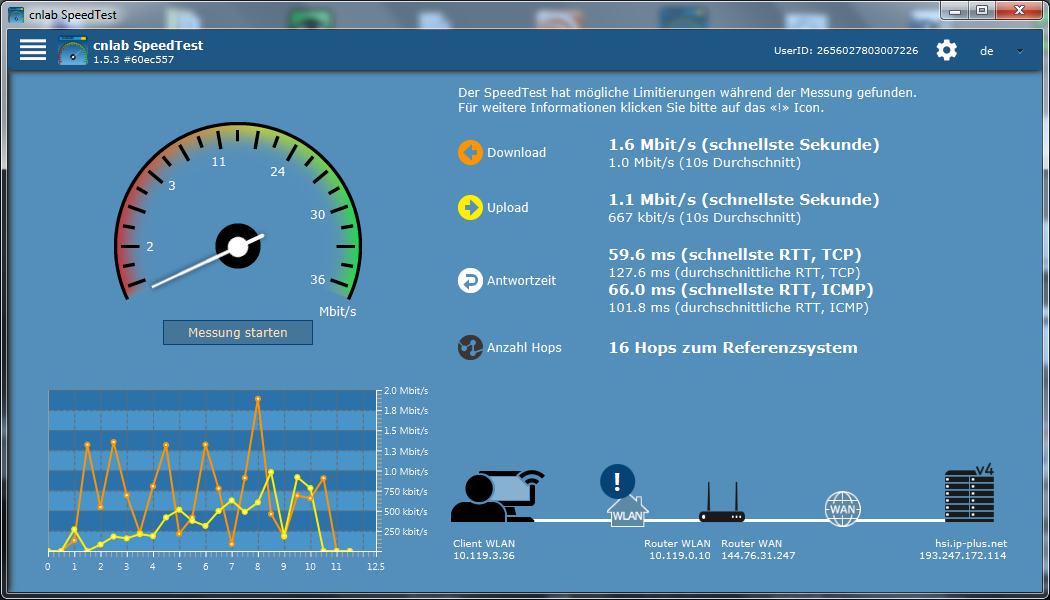Screen dimensions: 1050x600
Task: Click '101.8 ms (durchschnittliche RTT, ICMP)' value
Action: point(738,308)
